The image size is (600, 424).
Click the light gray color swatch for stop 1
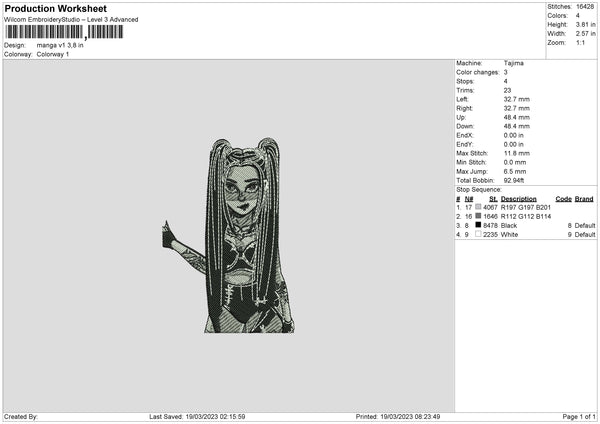(x=478, y=207)
